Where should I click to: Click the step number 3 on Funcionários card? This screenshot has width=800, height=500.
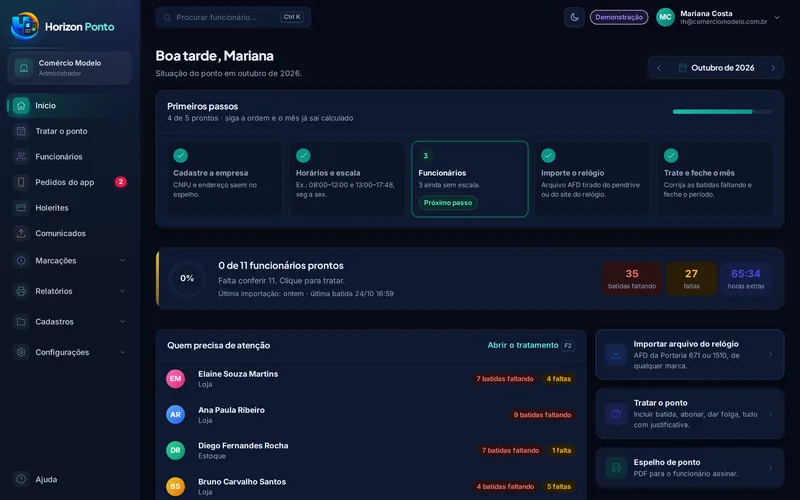point(426,156)
